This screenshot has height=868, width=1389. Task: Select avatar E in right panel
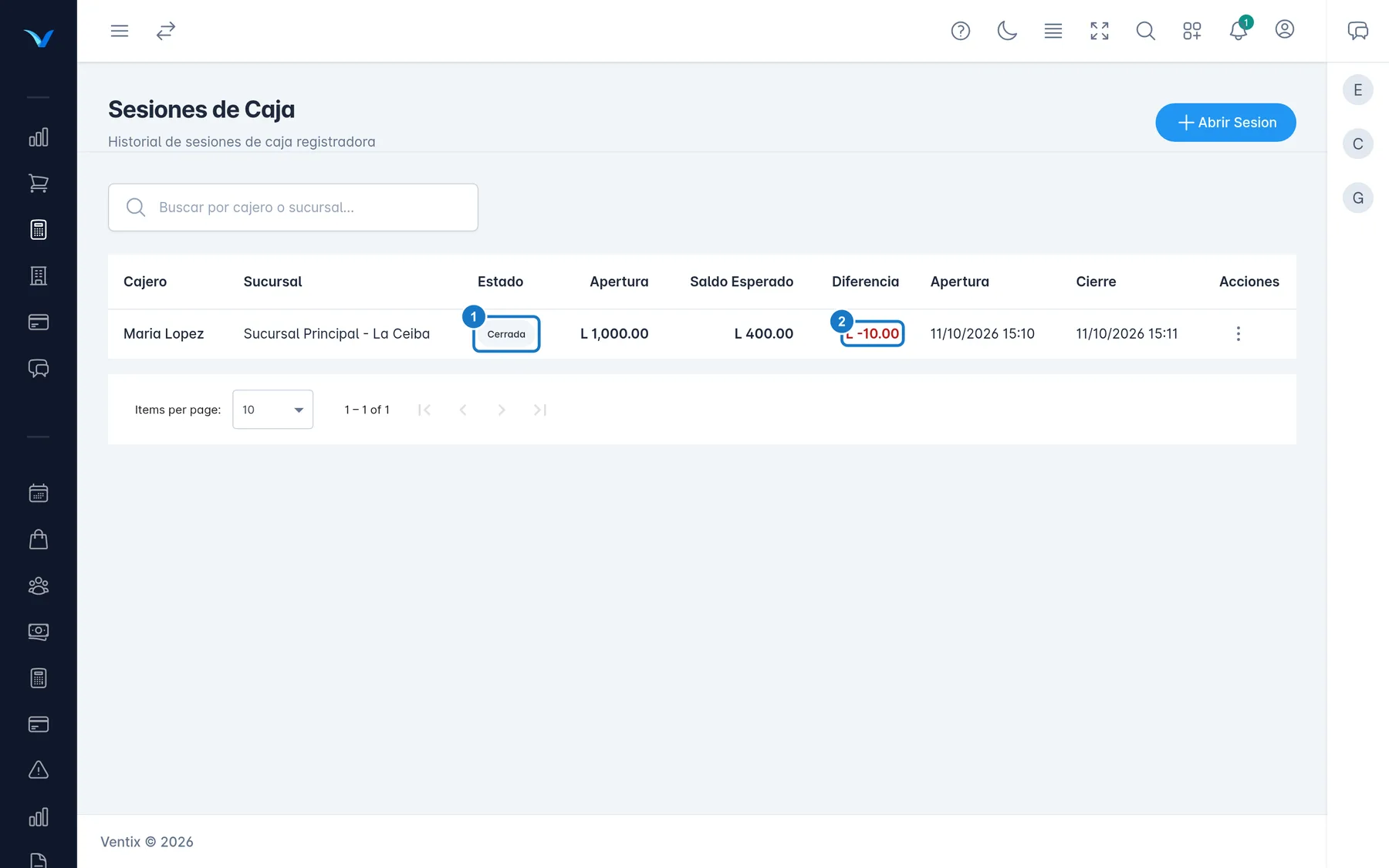(1357, 90)
